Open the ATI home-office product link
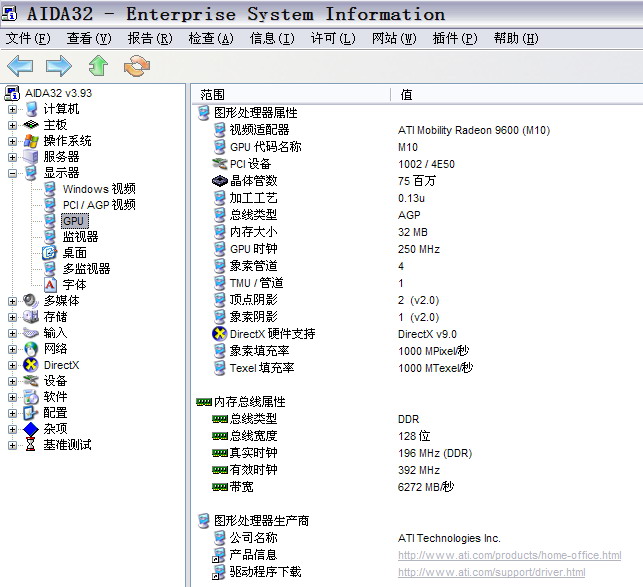Screen dimensions: 643x587 point(509,556)
